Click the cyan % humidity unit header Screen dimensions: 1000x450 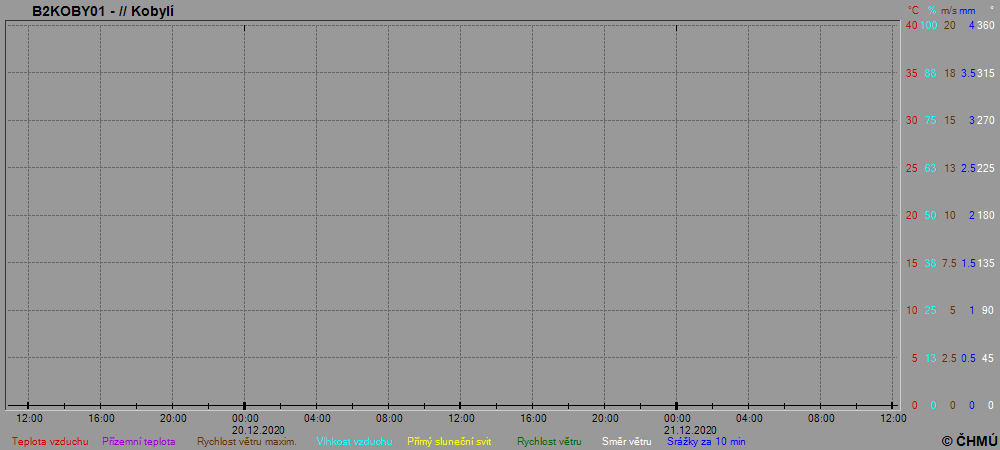tap(931, 10)
